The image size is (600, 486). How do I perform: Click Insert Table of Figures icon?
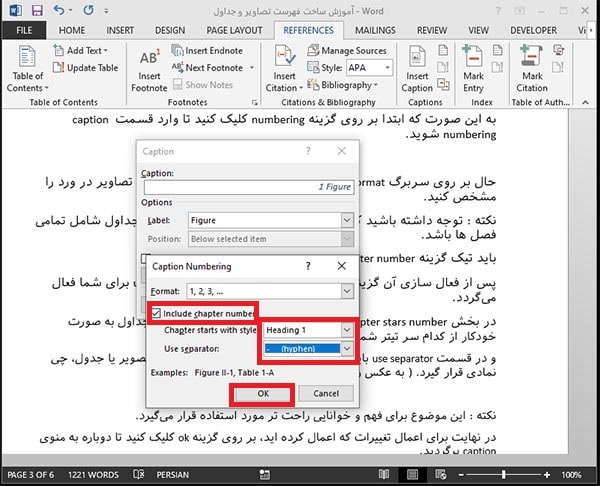click(x=443, y=51)
